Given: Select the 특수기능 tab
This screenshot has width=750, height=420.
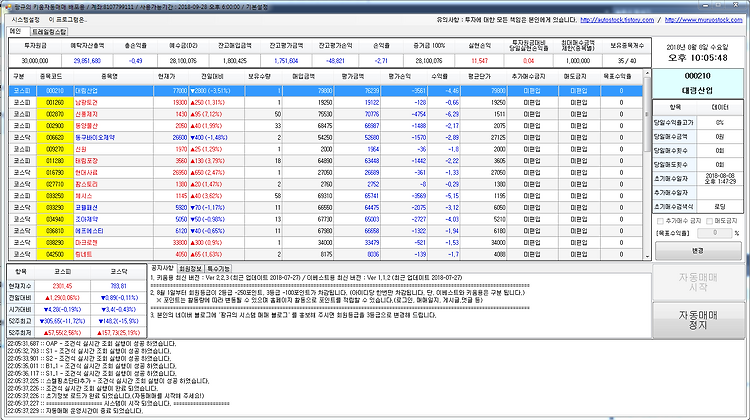Looking at the screenshot, I should click(219, 269).
